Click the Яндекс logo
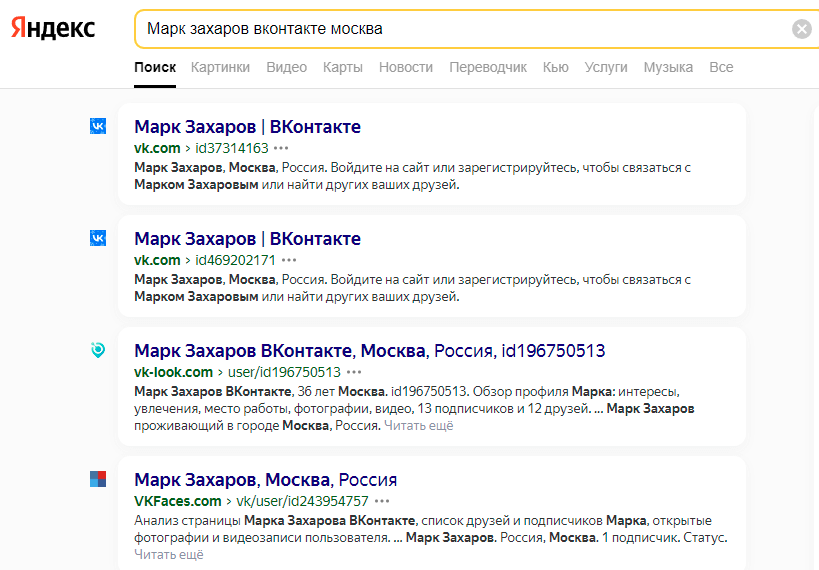Screen dimensions: 819x570 point(53,28)
